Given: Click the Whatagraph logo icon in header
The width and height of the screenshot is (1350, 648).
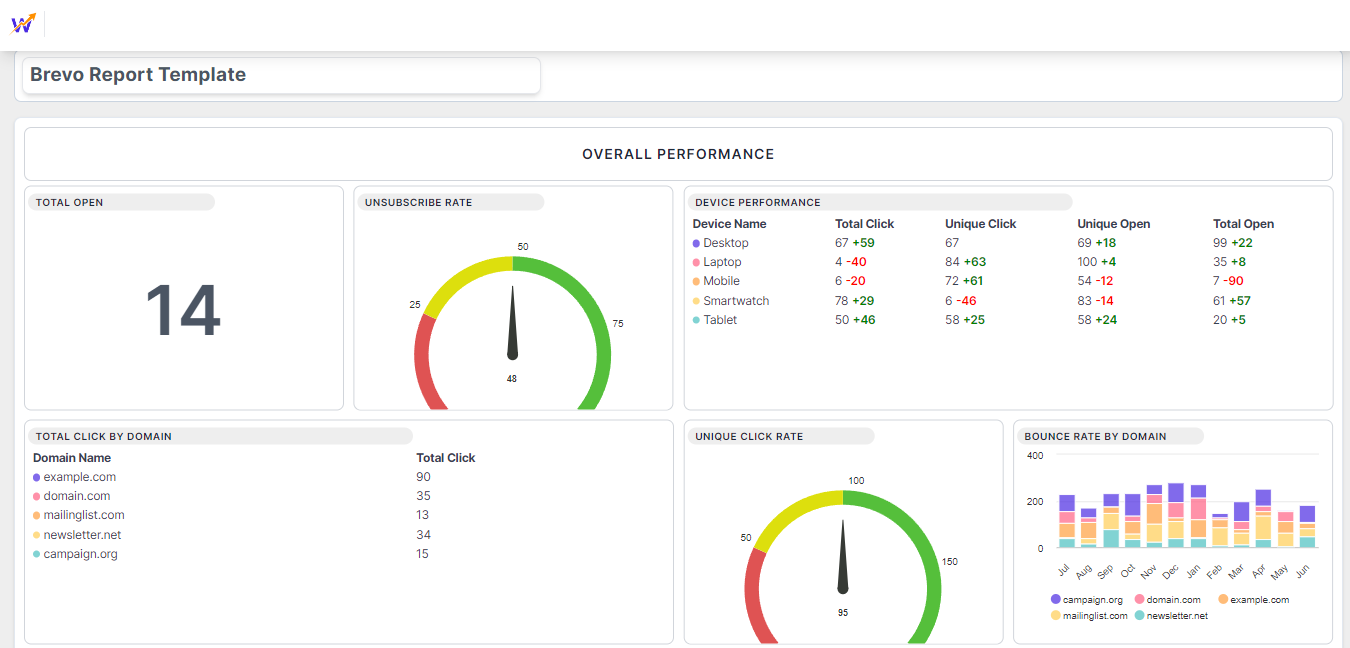Looking at the screenshot, I should click(x=22, y=23).
